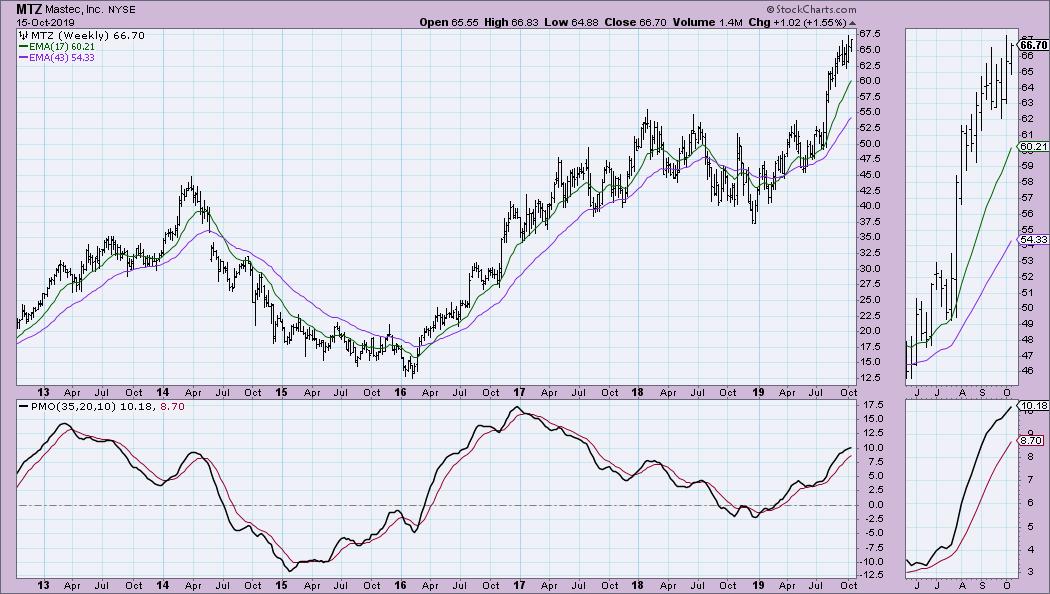1050x594 pixels.
Task: Click the black PMO legend line
Action: 23,406
